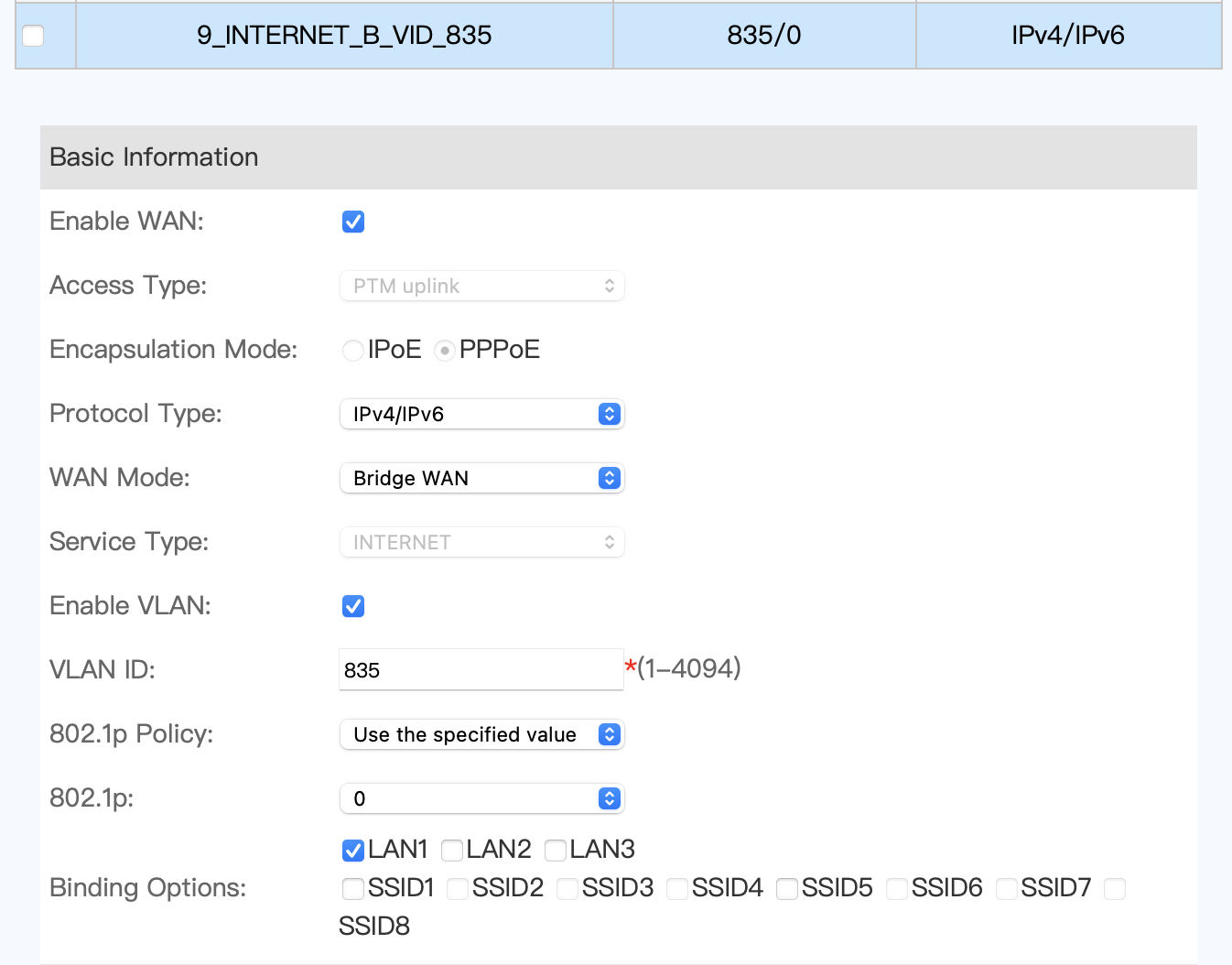Select the 9_INTERNET_B_VID_835 row checkbox

33,36
